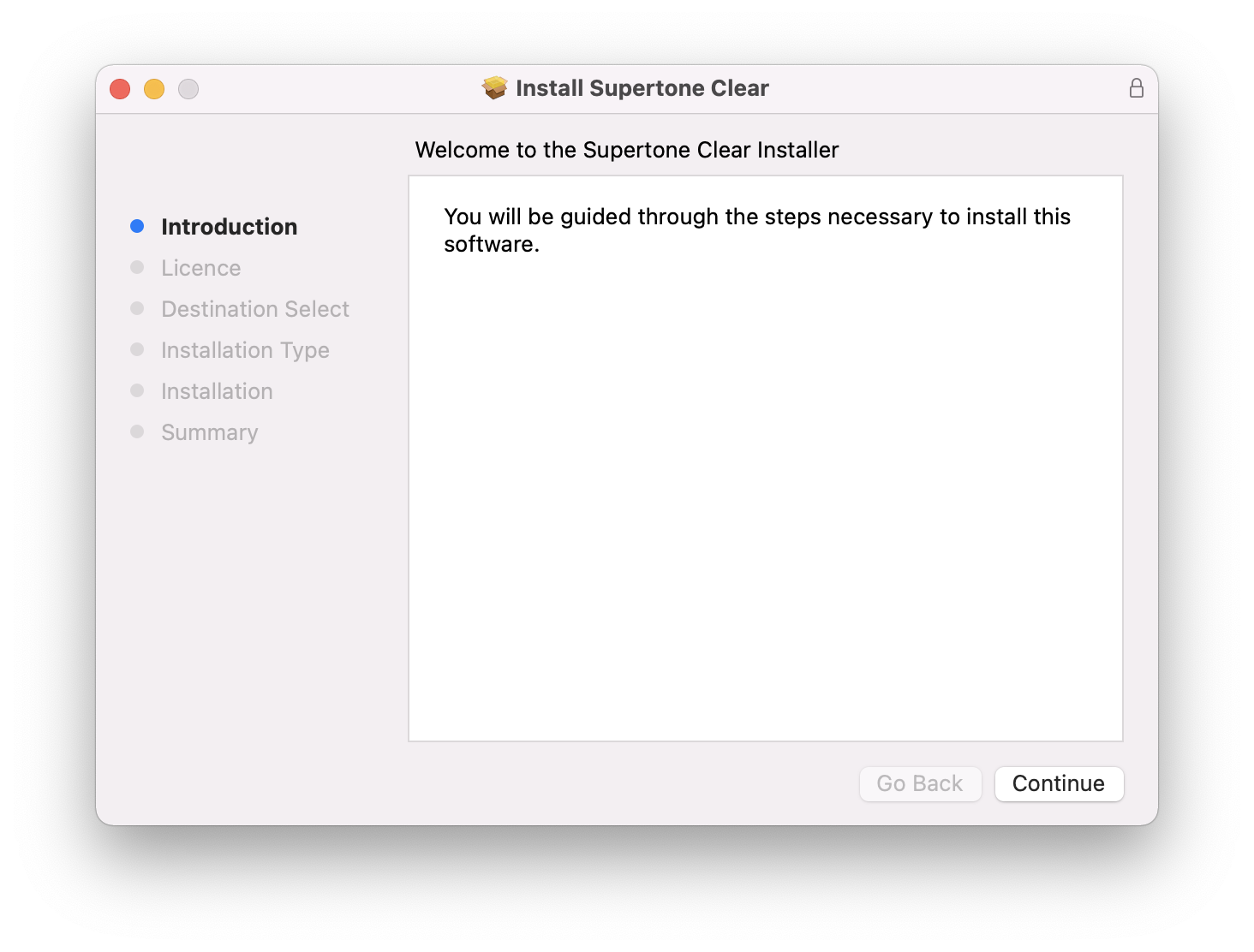Click the gray bullet beside Installation step
Viewport: 1254px width, 952px height.
137,390
